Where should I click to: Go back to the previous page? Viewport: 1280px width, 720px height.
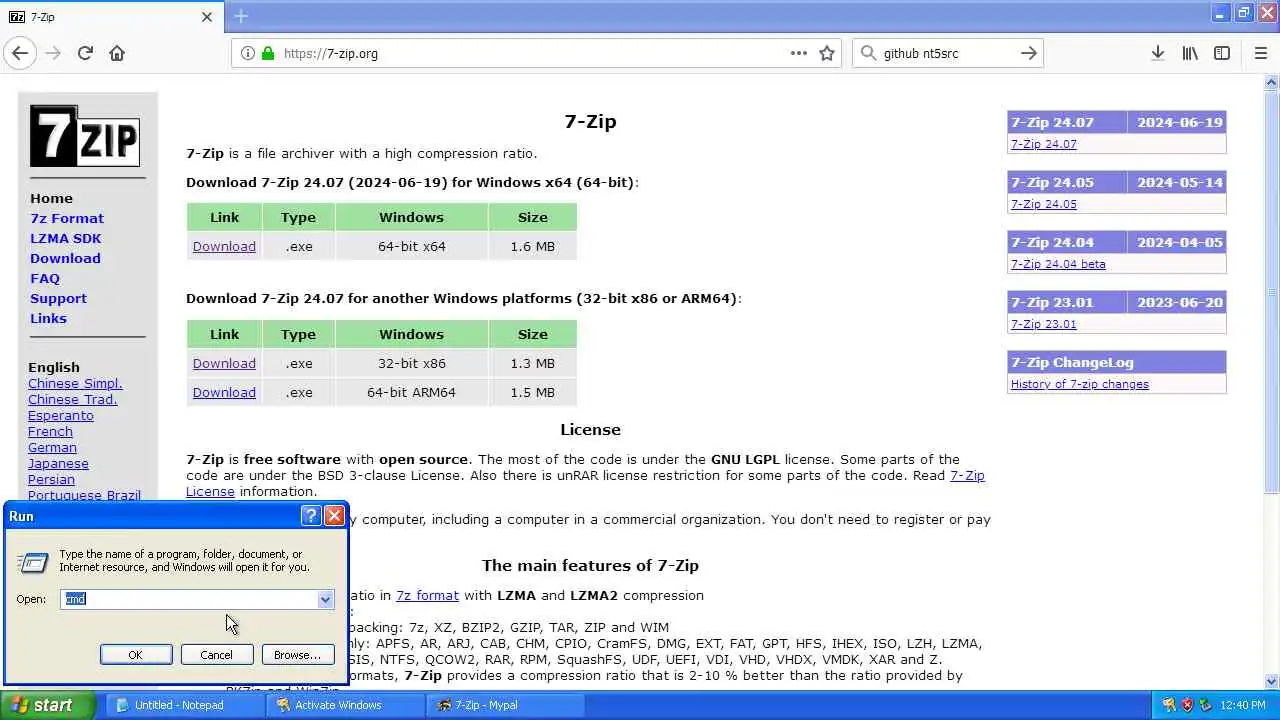click(x=20, y=53)
